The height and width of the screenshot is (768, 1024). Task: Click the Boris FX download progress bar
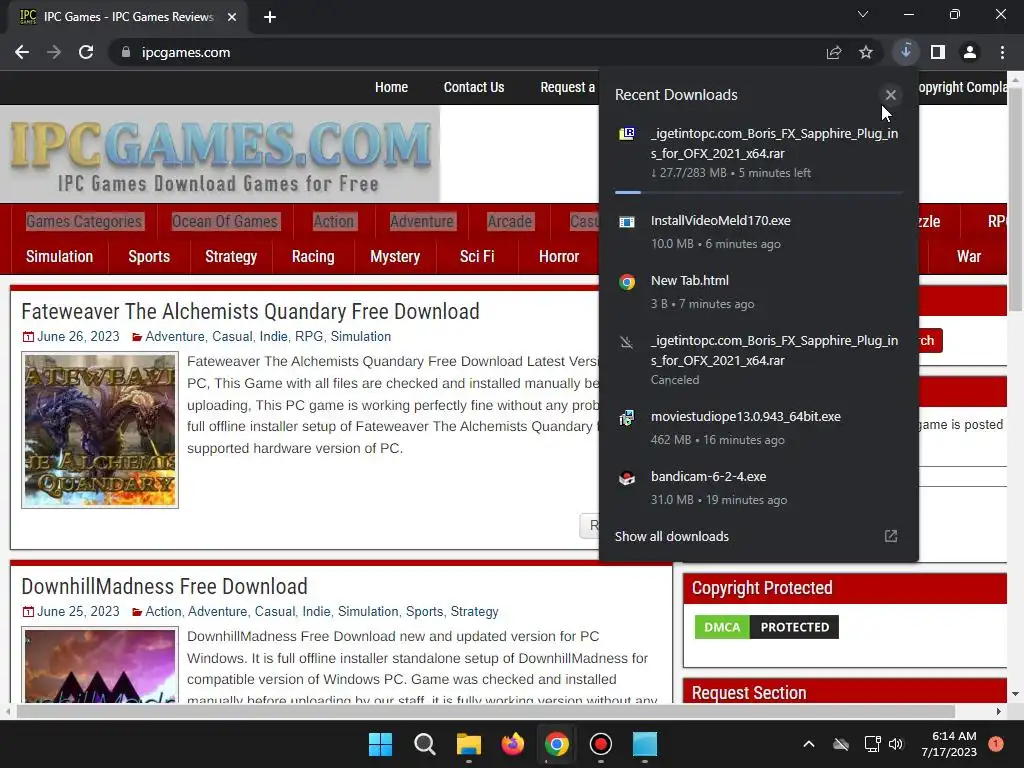pos(758,193)
